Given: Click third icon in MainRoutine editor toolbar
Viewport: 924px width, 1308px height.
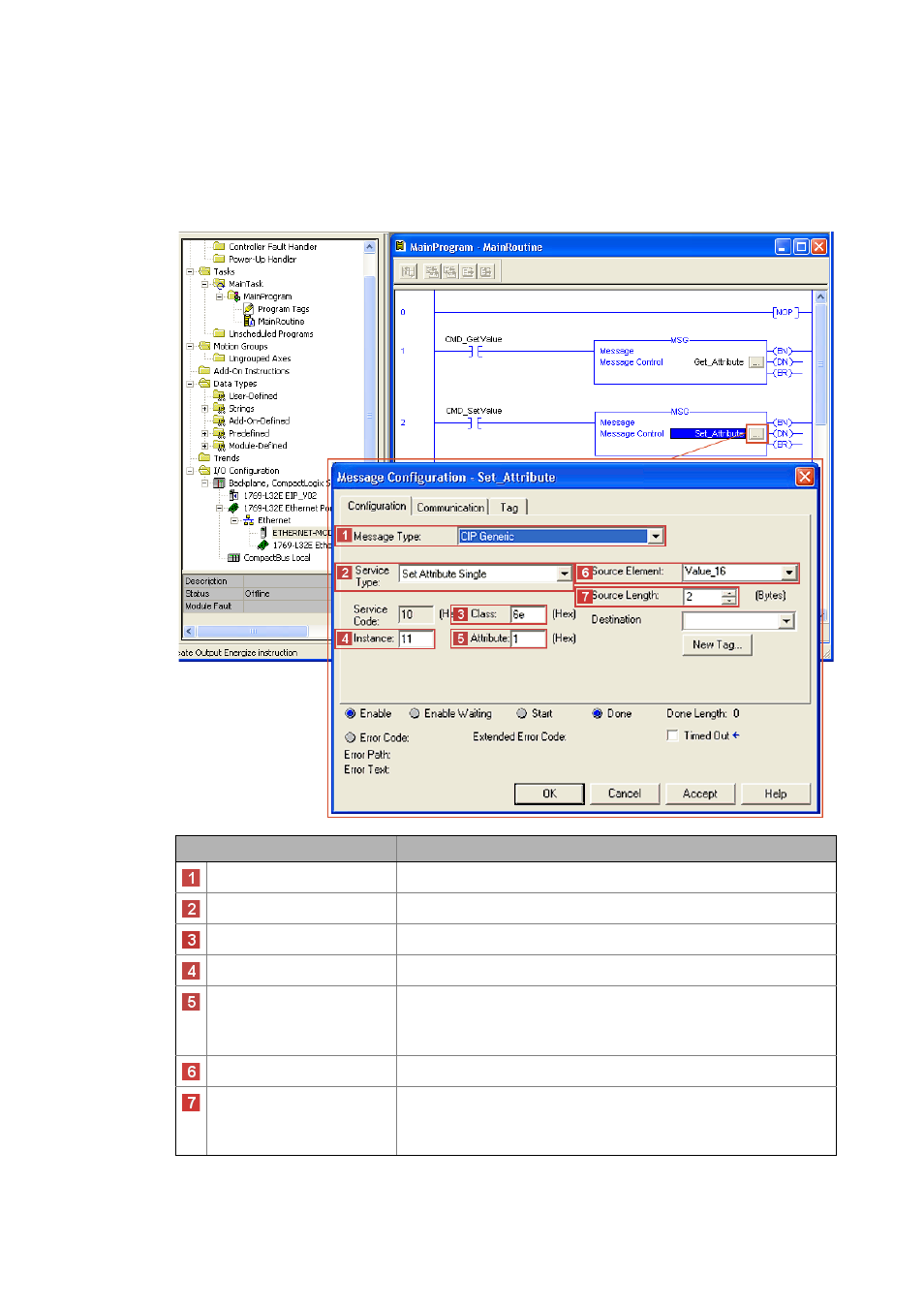Looking at the screenshot, I should (449, 271).
